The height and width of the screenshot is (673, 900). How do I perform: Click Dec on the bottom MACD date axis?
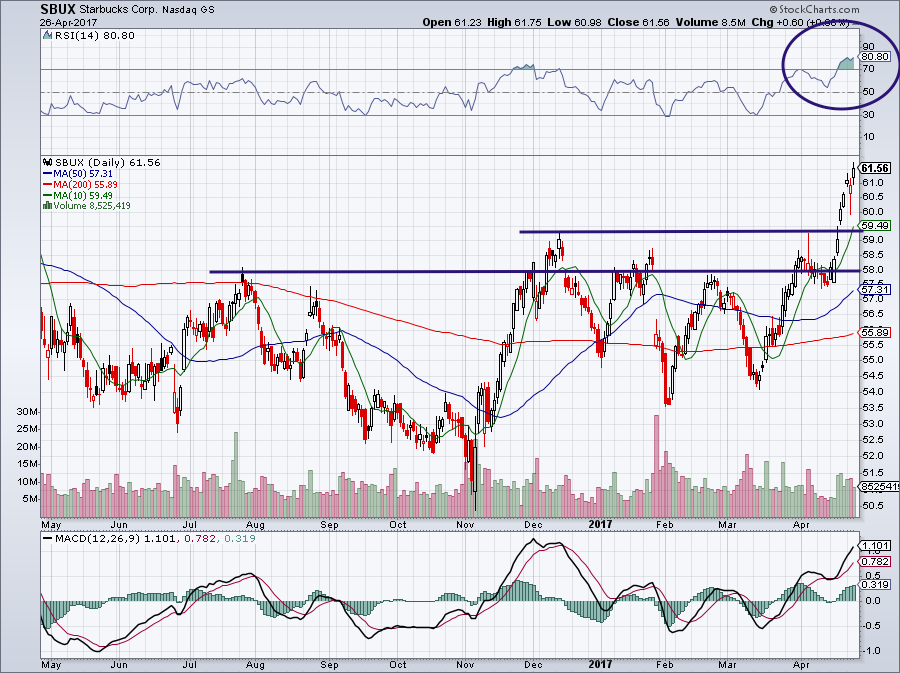(533, 665)
